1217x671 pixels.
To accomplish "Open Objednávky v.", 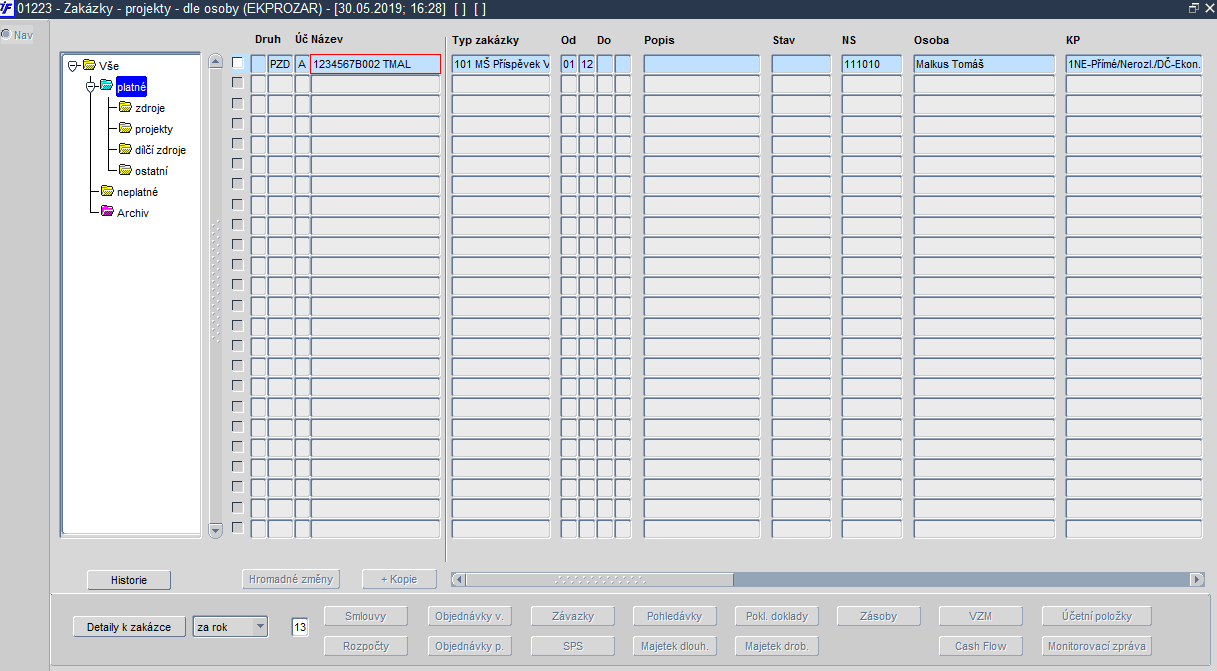I will tap(469, 616).
